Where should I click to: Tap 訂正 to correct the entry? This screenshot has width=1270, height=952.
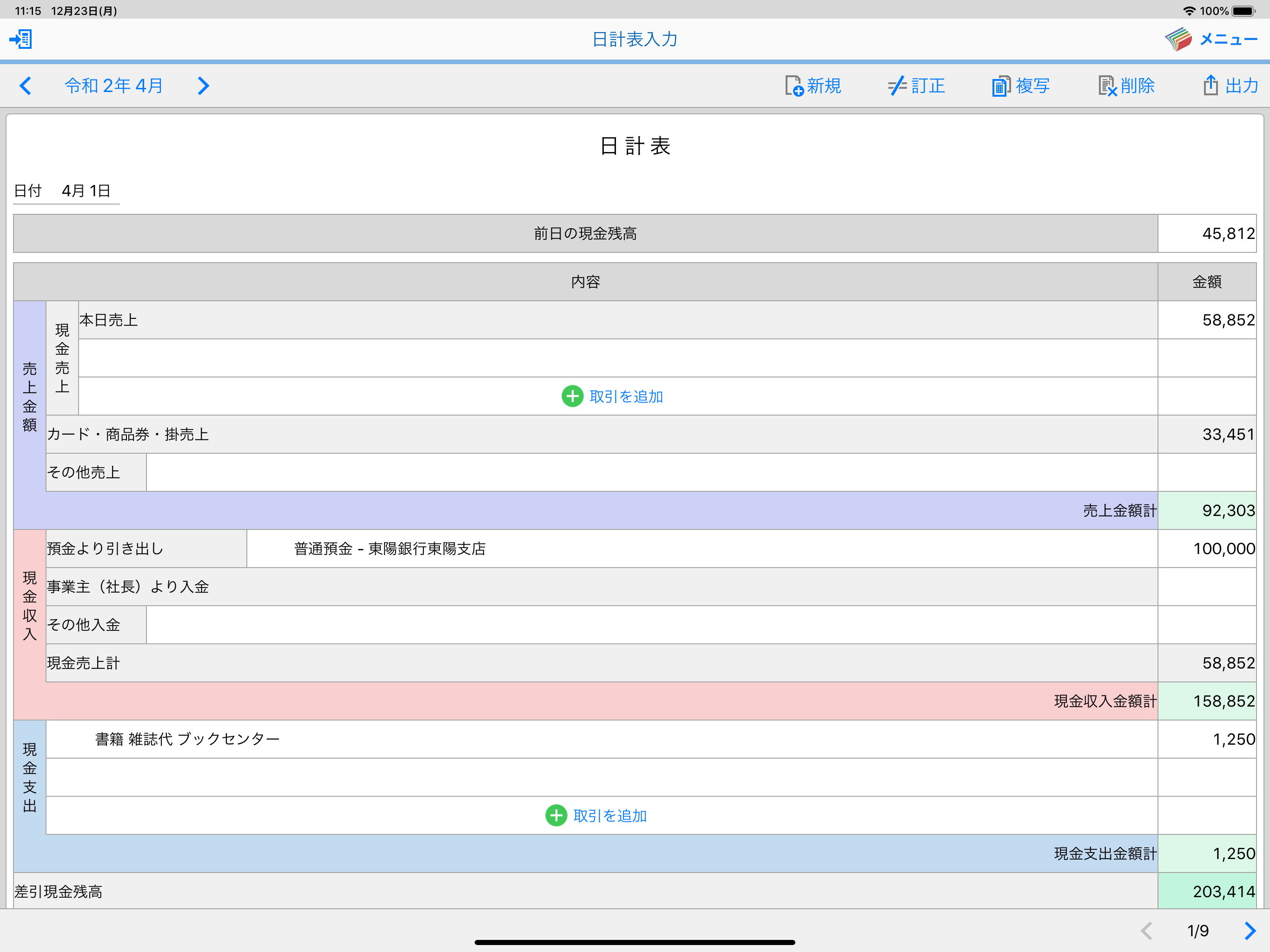[x=916, y=86]
